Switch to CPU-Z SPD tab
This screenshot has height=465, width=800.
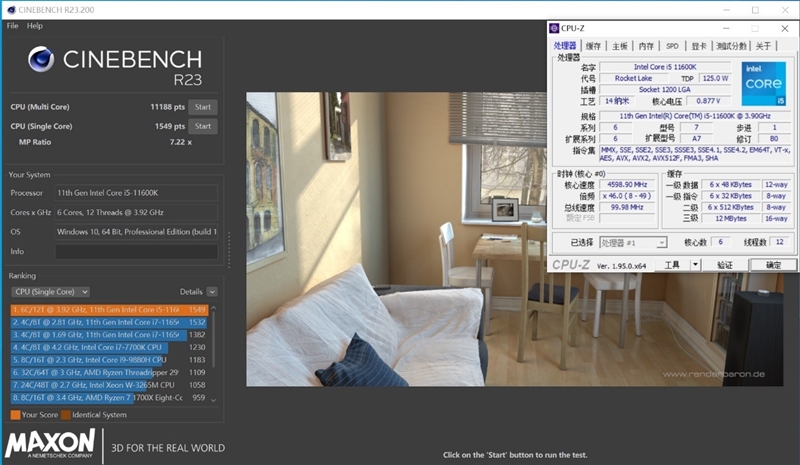(672, 46)
